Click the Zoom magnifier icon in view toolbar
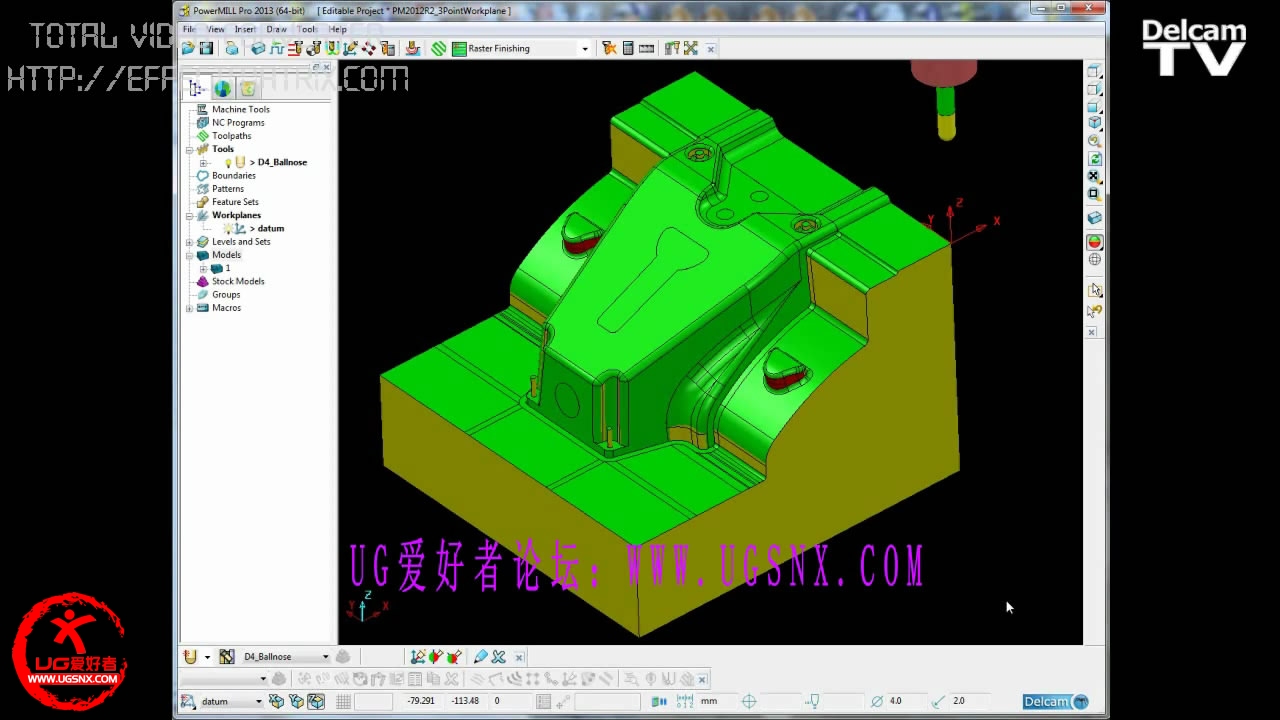Viewport: 1280px width, 720px height. pyautogui.click(x=1094, y=140)
